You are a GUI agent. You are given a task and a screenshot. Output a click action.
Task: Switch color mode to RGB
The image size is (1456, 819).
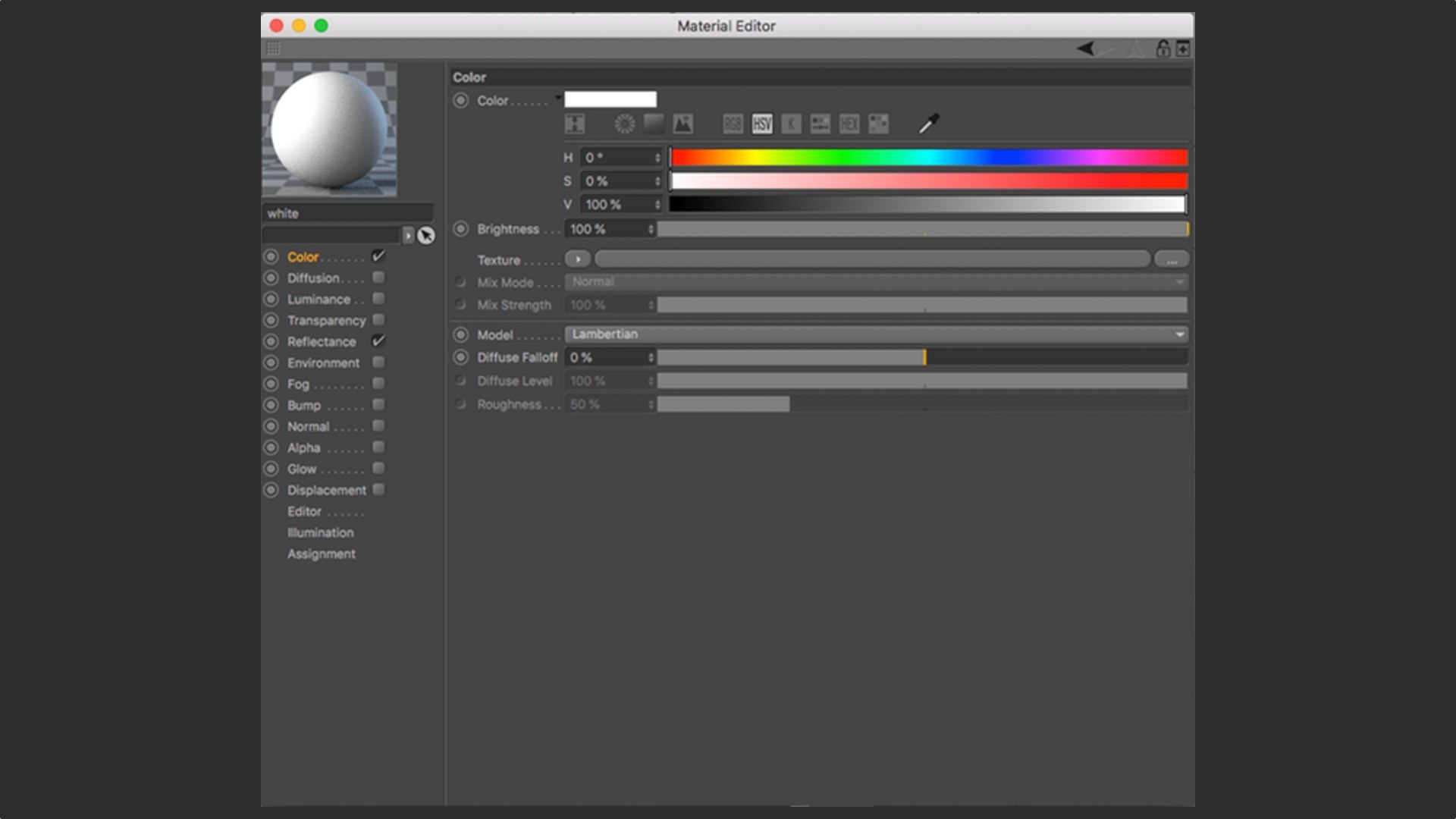point(733,124)
